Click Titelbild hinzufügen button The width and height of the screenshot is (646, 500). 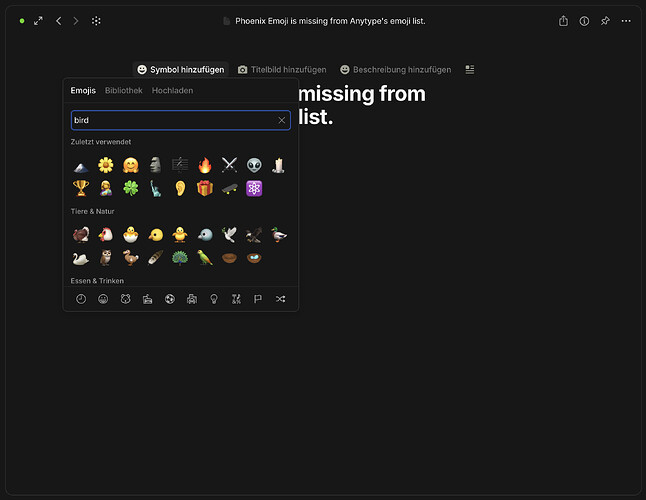pyautogui.click(x=282, y=70)
